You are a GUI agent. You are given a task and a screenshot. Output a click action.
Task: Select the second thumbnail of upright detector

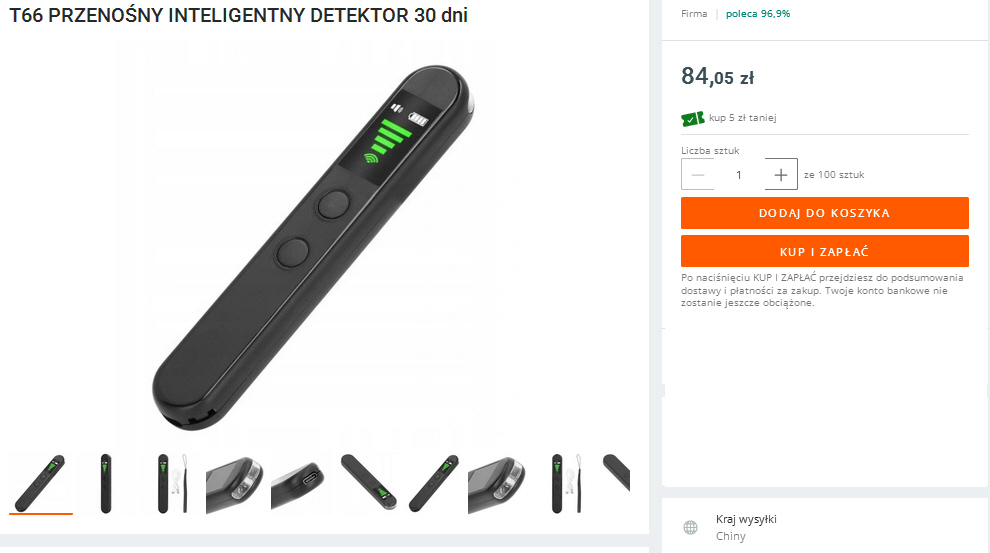[106, 483]
